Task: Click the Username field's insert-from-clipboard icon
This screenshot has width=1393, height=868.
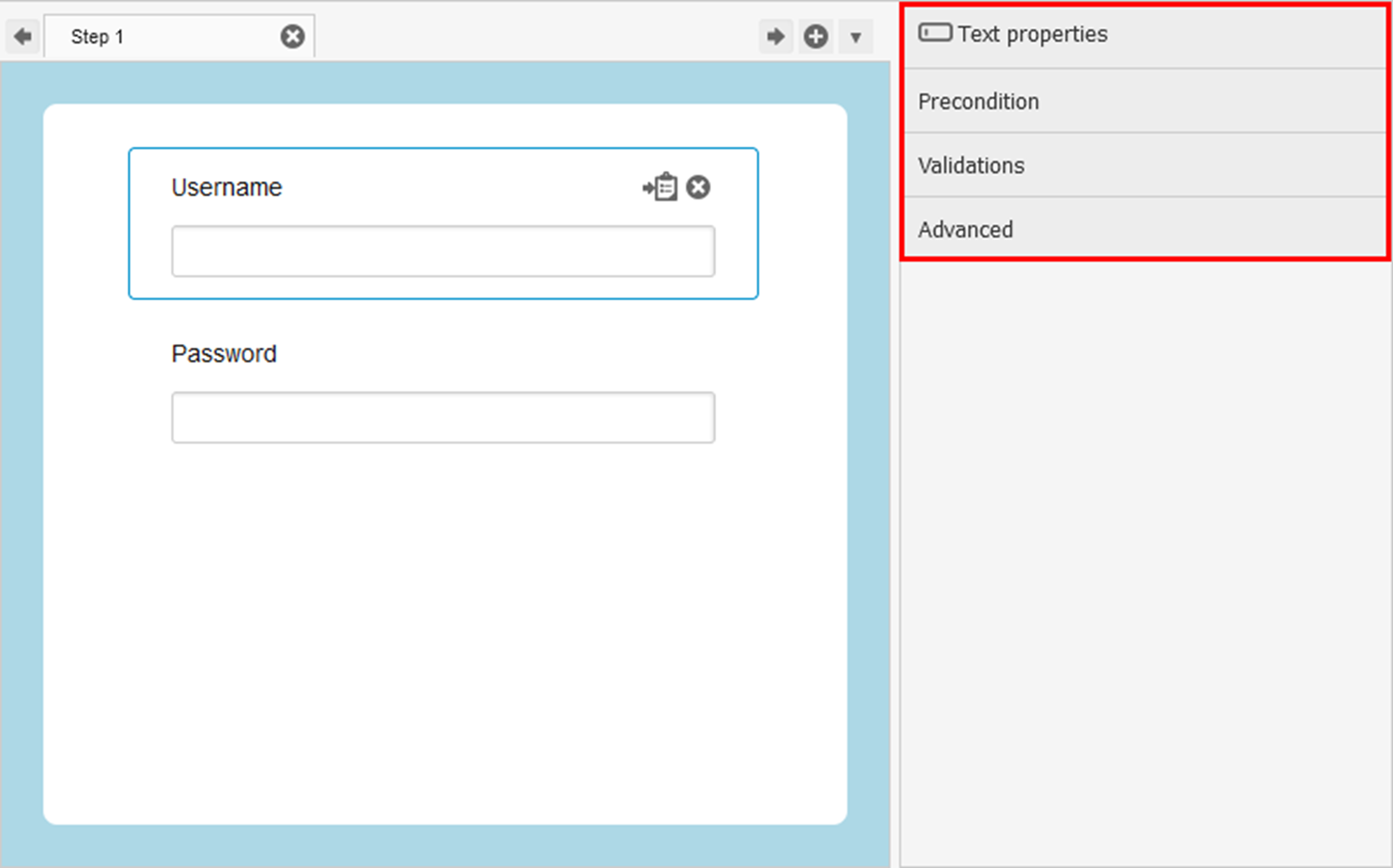Action: [660, 186]
